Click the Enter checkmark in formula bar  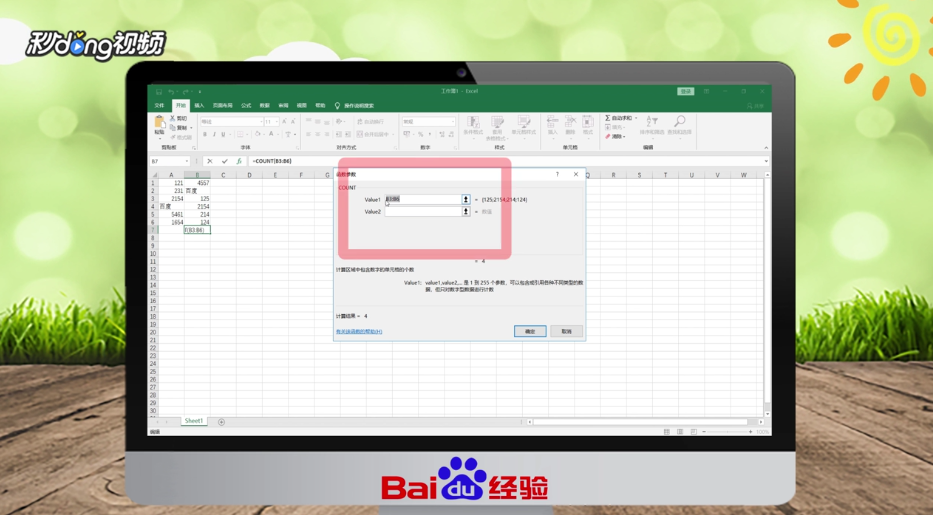point(224,161)
